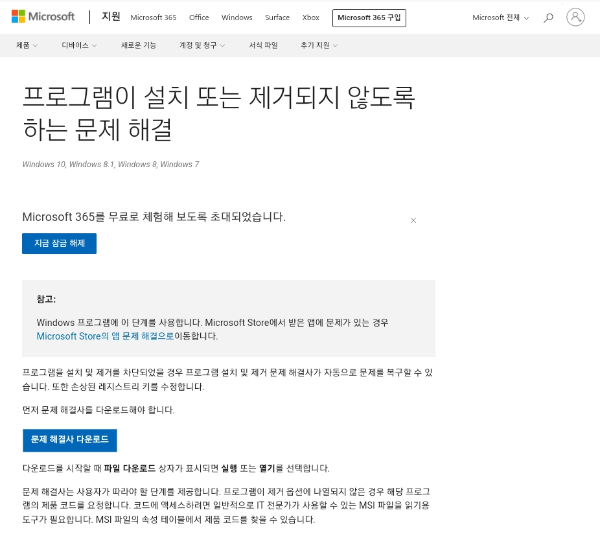Open Xbox in the top navigation
600x541 pixels.
[x=311, y=18]
